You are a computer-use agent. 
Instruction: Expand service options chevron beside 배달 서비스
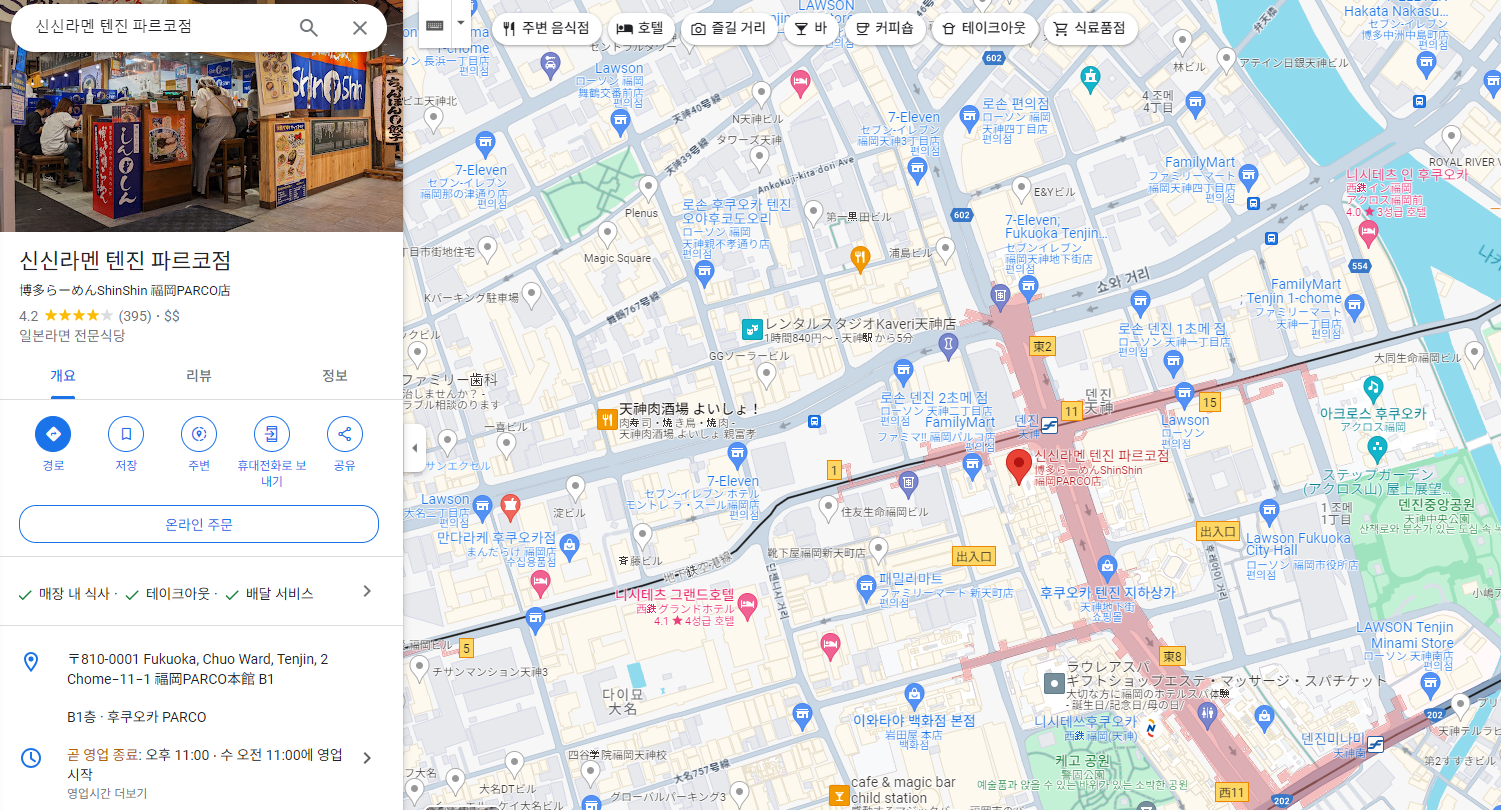(367, 591)
